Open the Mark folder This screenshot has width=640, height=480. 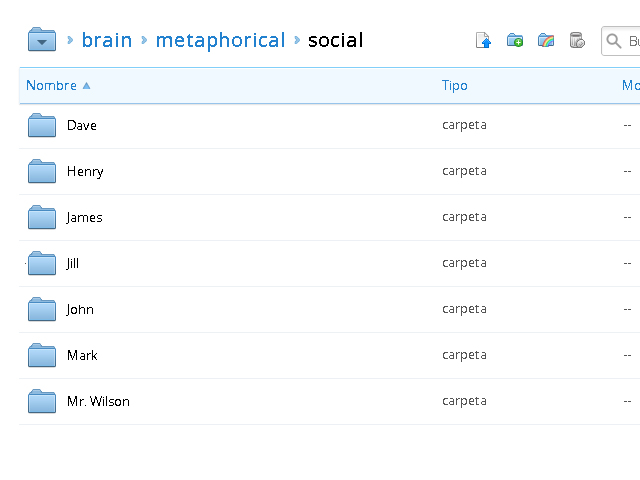pyautogui.click(x=82, y=356)
